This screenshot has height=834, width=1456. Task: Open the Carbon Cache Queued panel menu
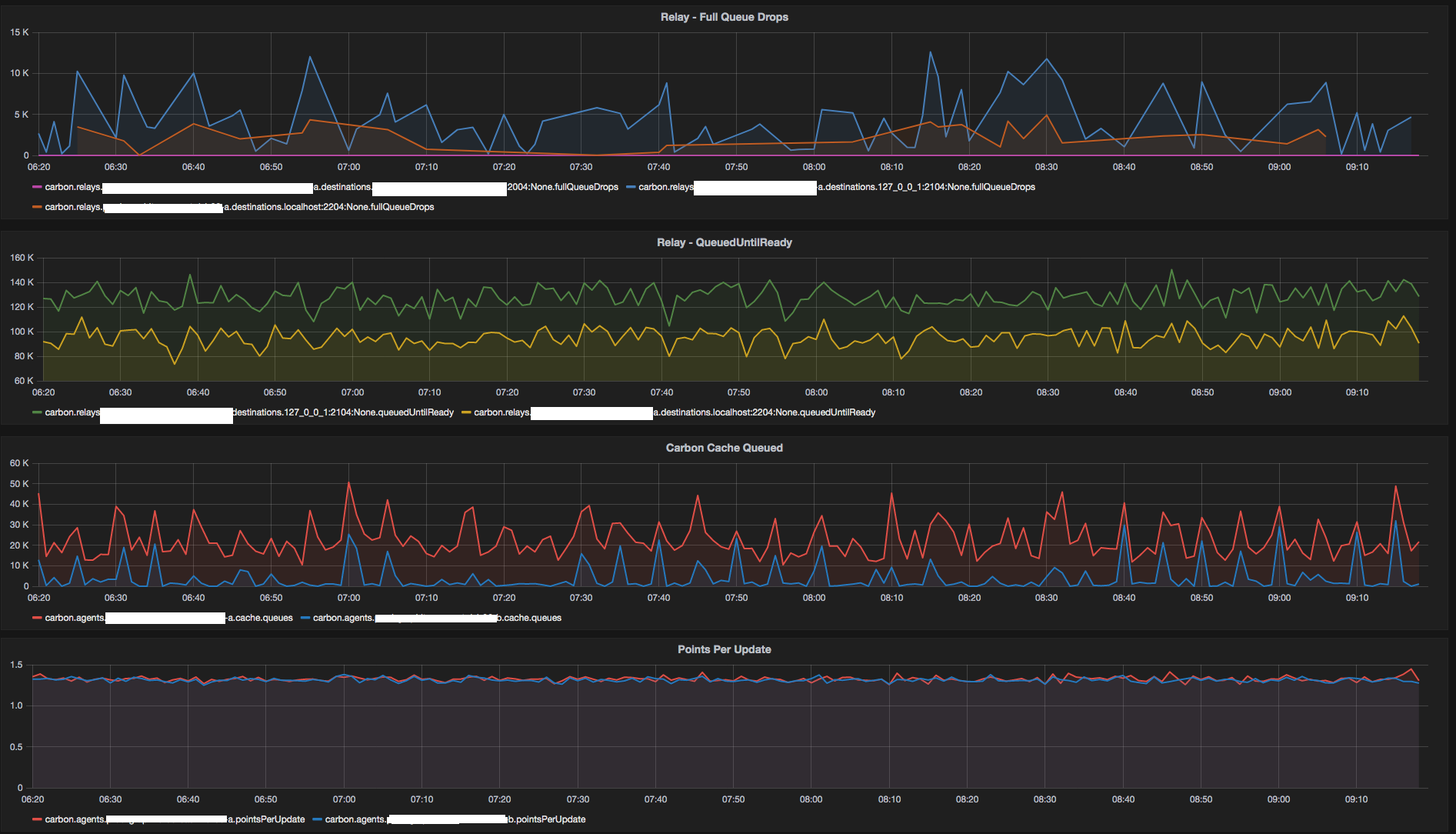[x=724, y=447]
